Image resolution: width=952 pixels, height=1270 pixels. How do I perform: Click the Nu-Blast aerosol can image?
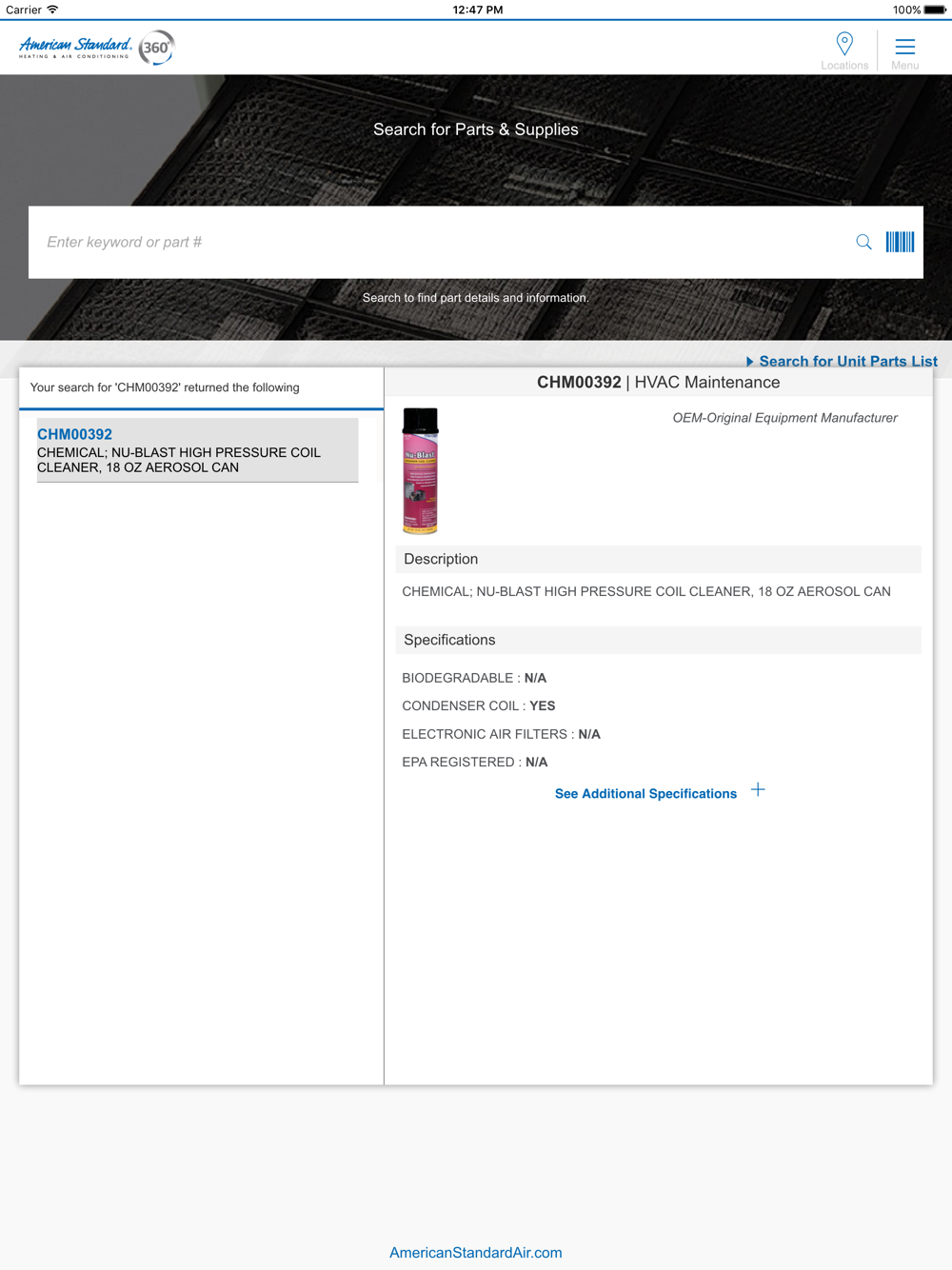pyautogui.click(x=420, y=470)
